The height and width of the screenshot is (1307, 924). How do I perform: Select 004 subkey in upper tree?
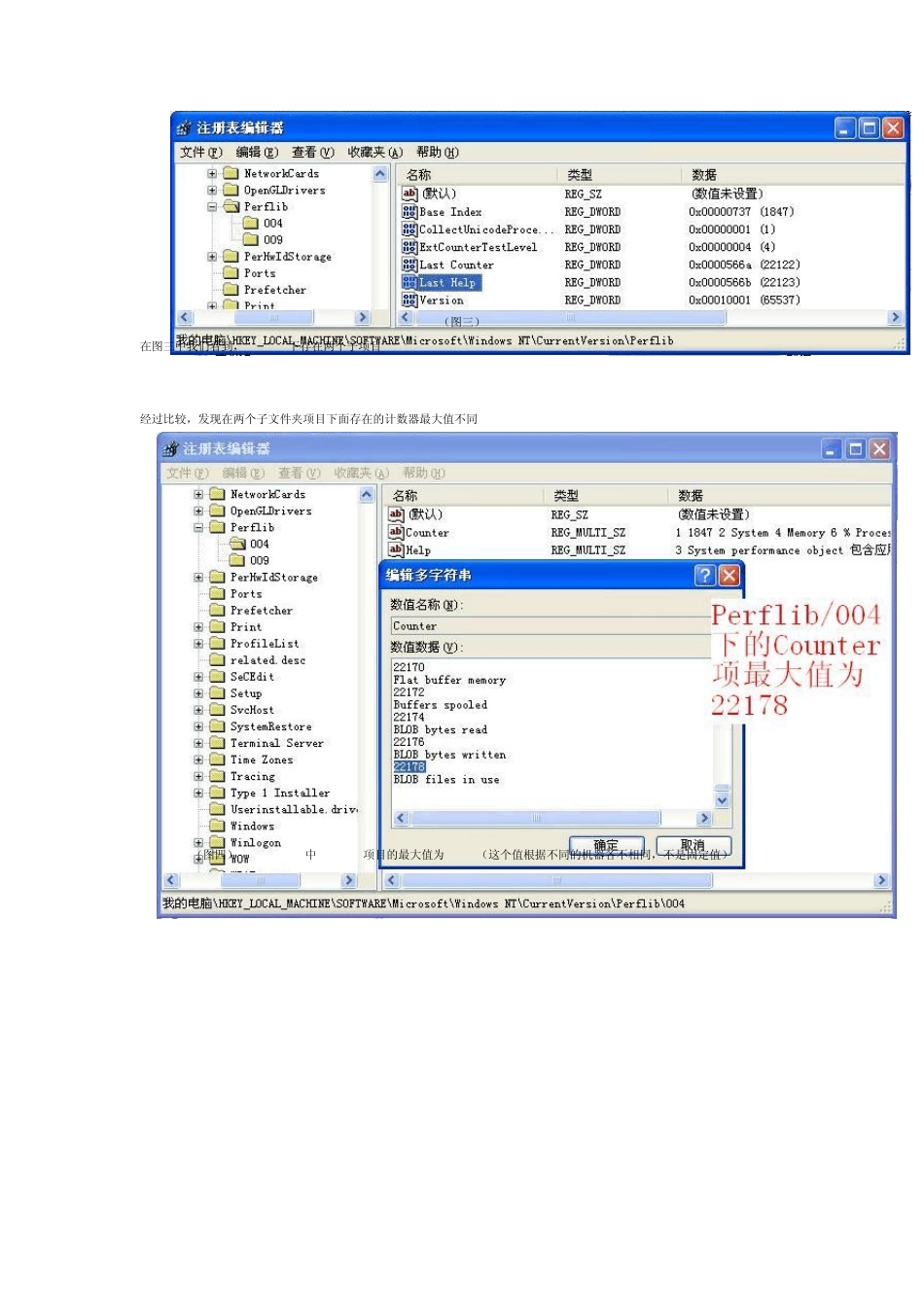[x=273, y=224]
